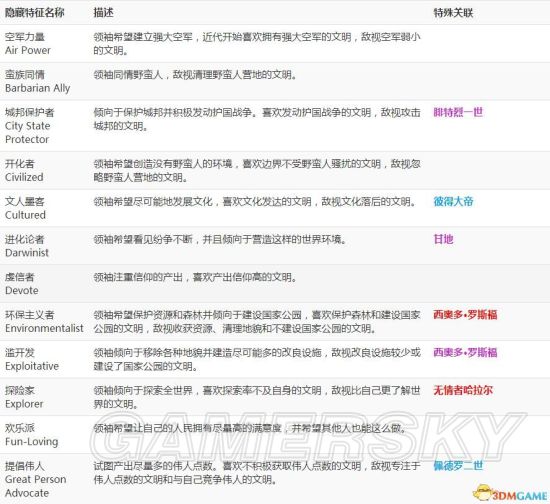Click description starting 领袖倾向于移除各种地貌
The image size is (550, 504).
point(257,359)
